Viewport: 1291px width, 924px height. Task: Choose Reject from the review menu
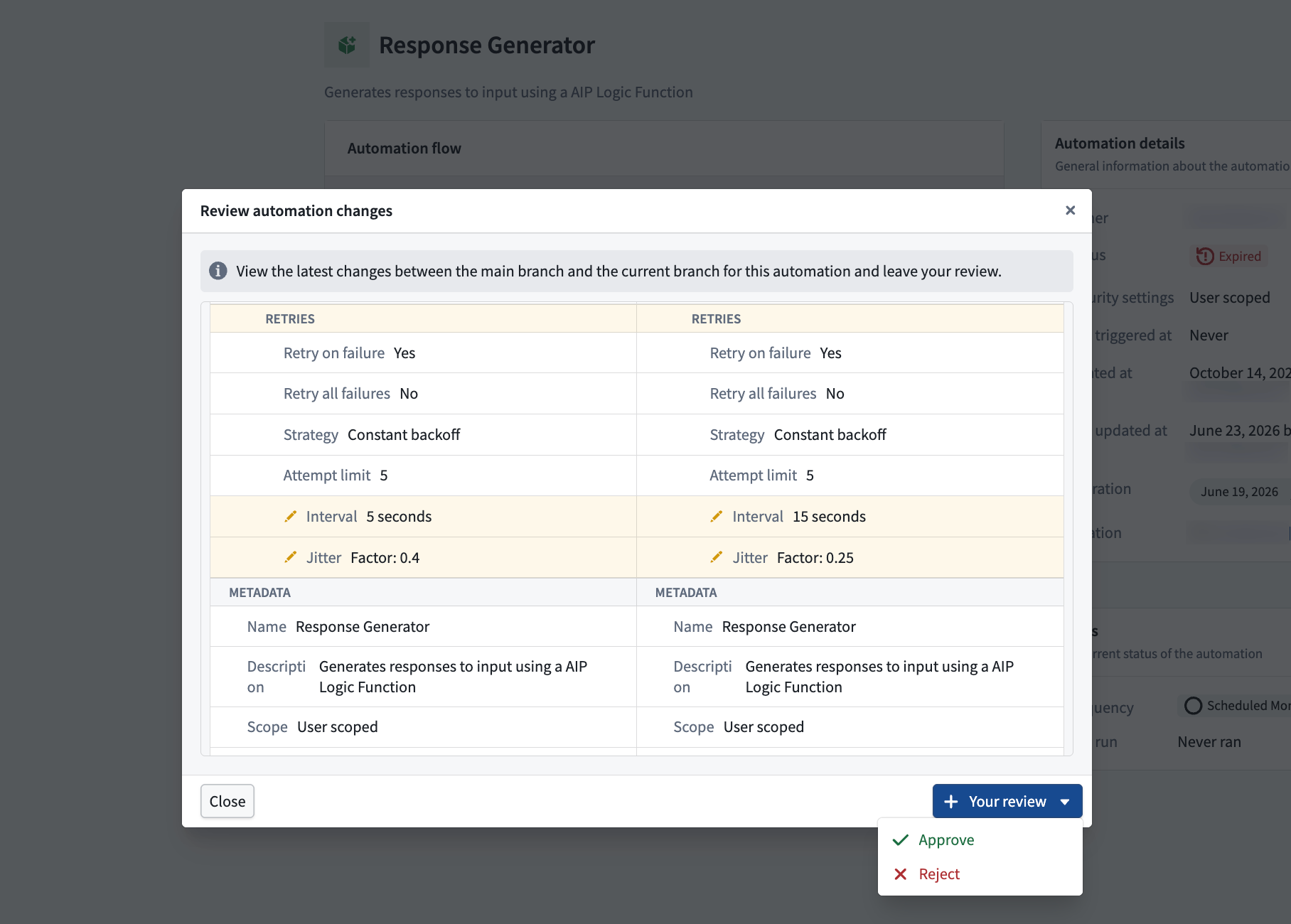(980, 874)
